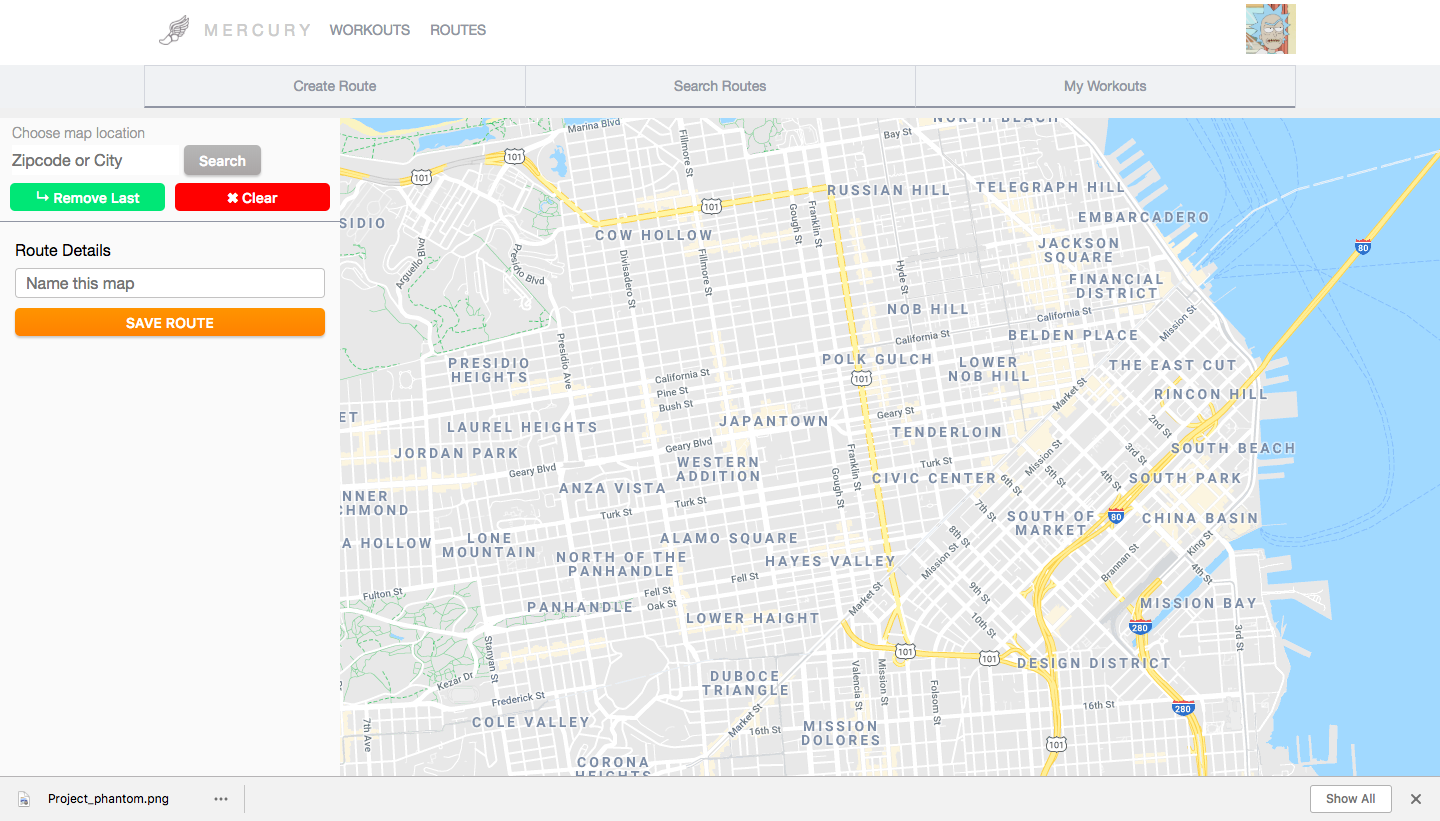
Task: Click the CHINA BASIN map label
Action: point(1200,518)
